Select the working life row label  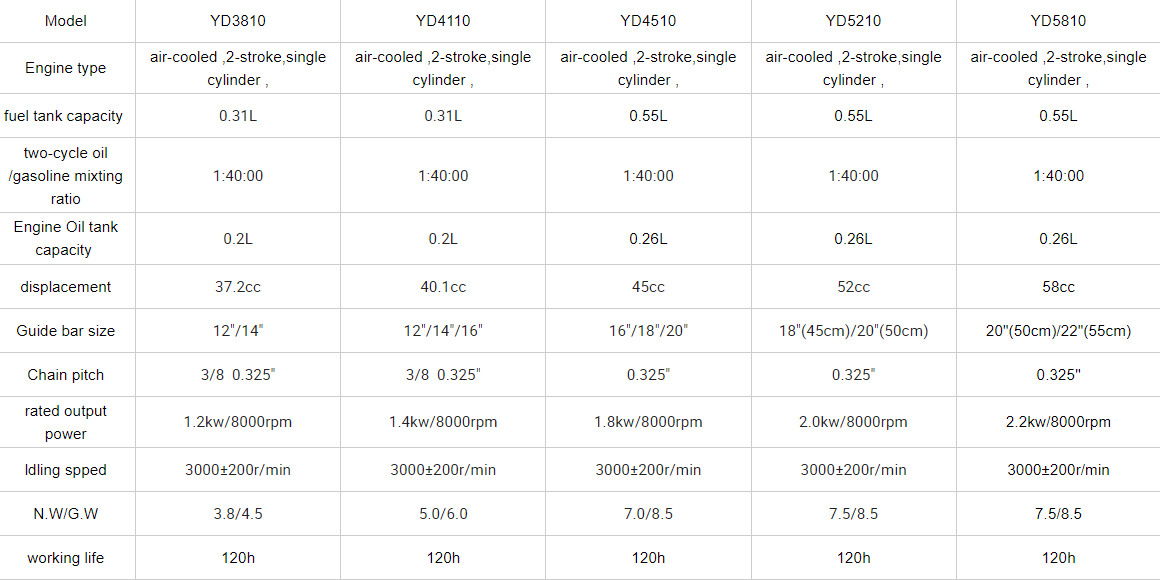tap(66, 558)
